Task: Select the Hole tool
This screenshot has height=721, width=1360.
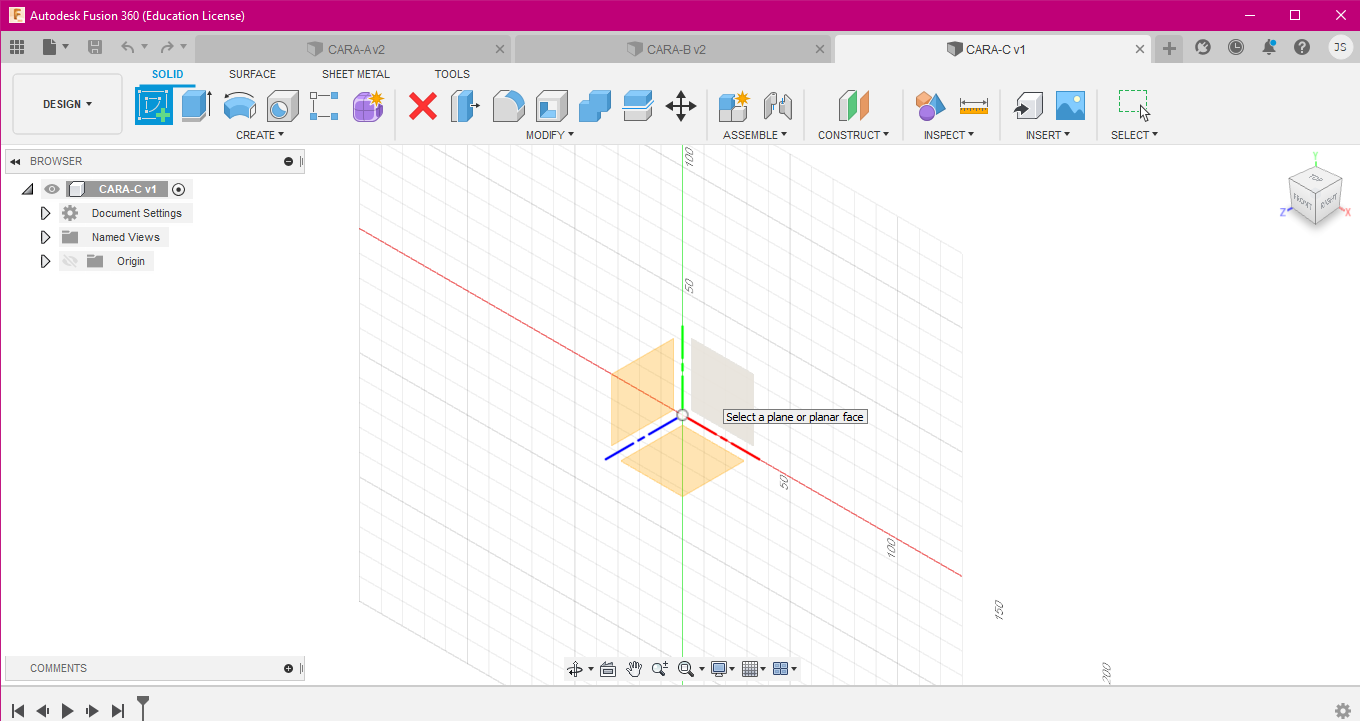Action: (x=282, y=105)
